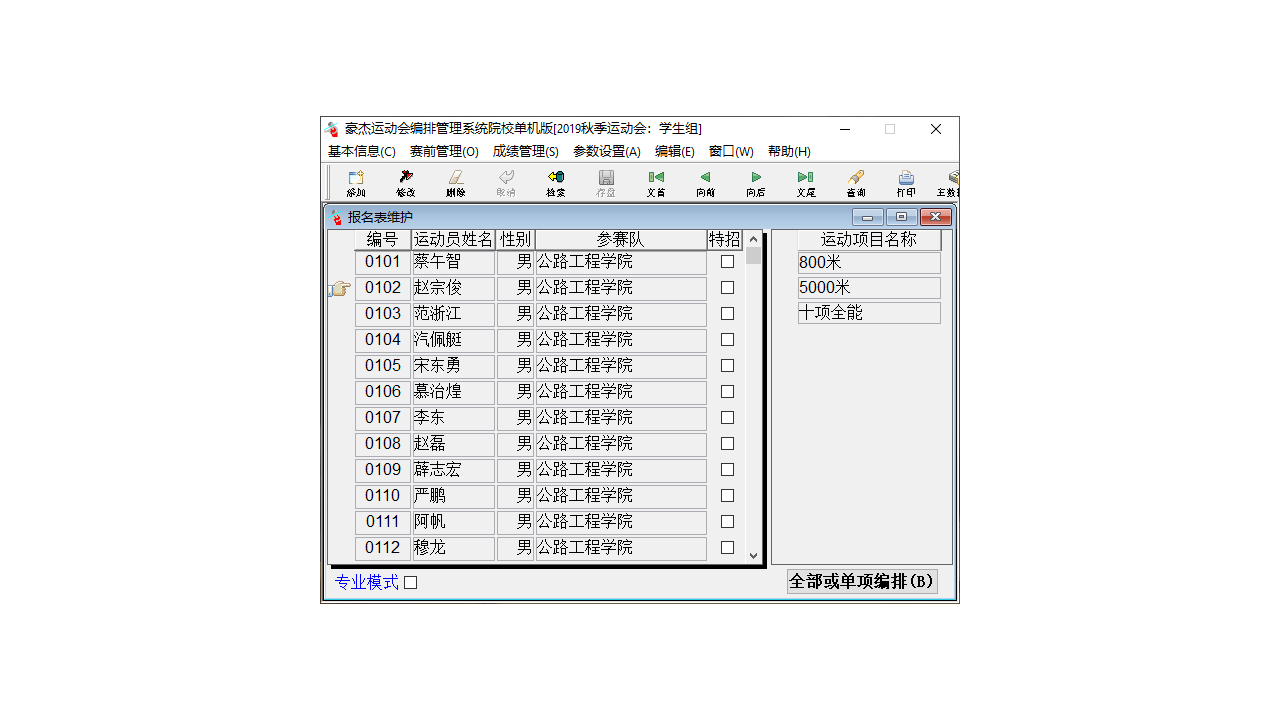Viewport: 1280px width, 720px height.
Task: Click the 删除 (Delete) icon
Action: click(455, 182)
